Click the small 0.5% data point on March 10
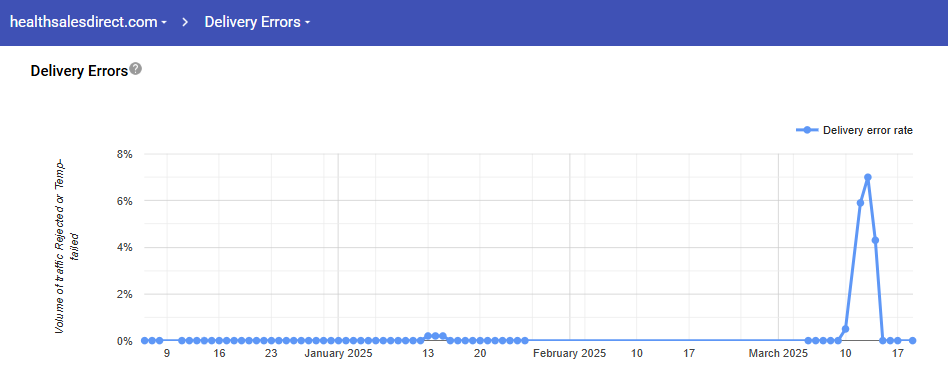Image resolution: width=948 pixels, height=384 pixels. point(845,329)
